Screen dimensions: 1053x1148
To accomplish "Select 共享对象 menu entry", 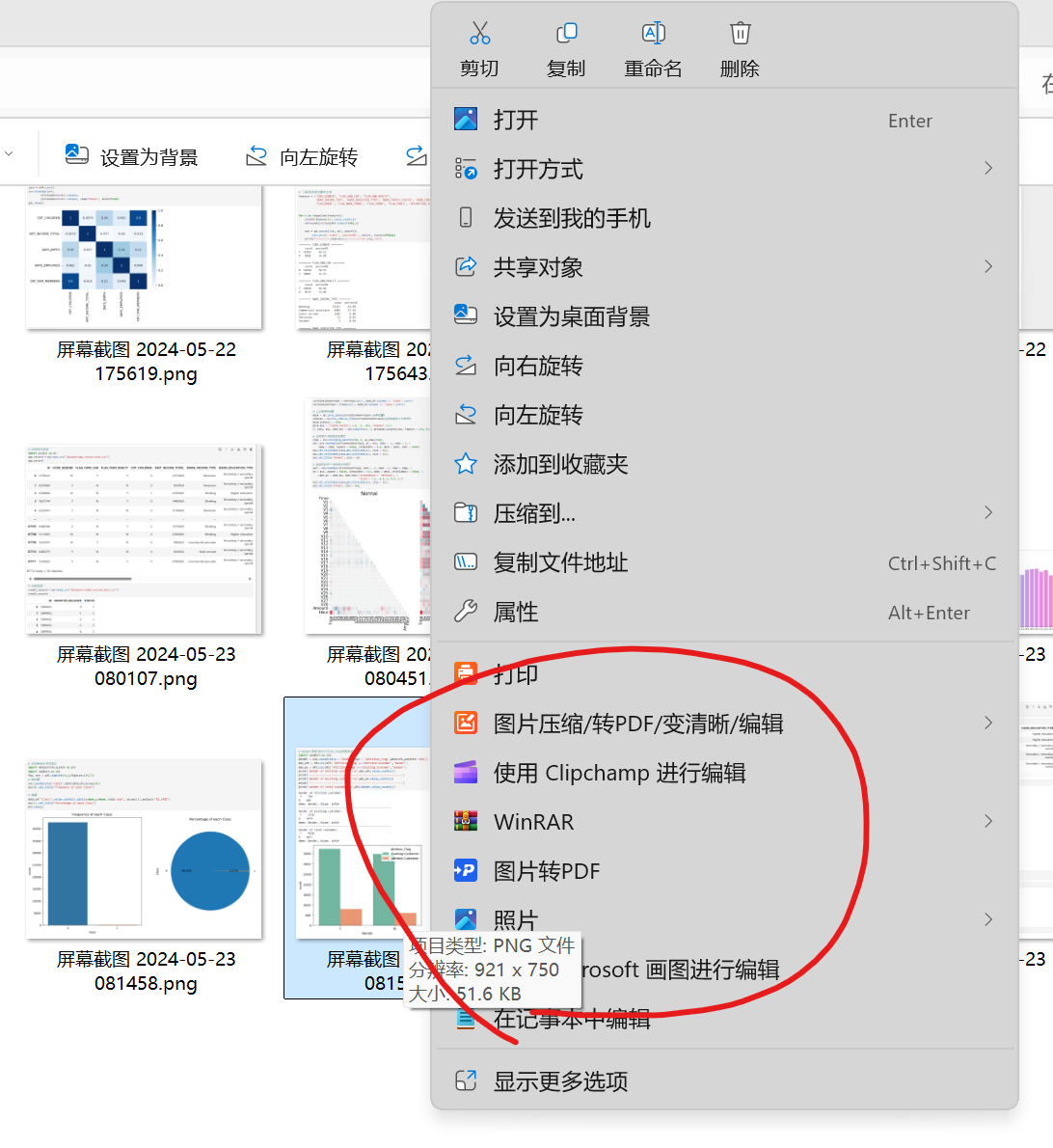I will (x=724, y=267).
